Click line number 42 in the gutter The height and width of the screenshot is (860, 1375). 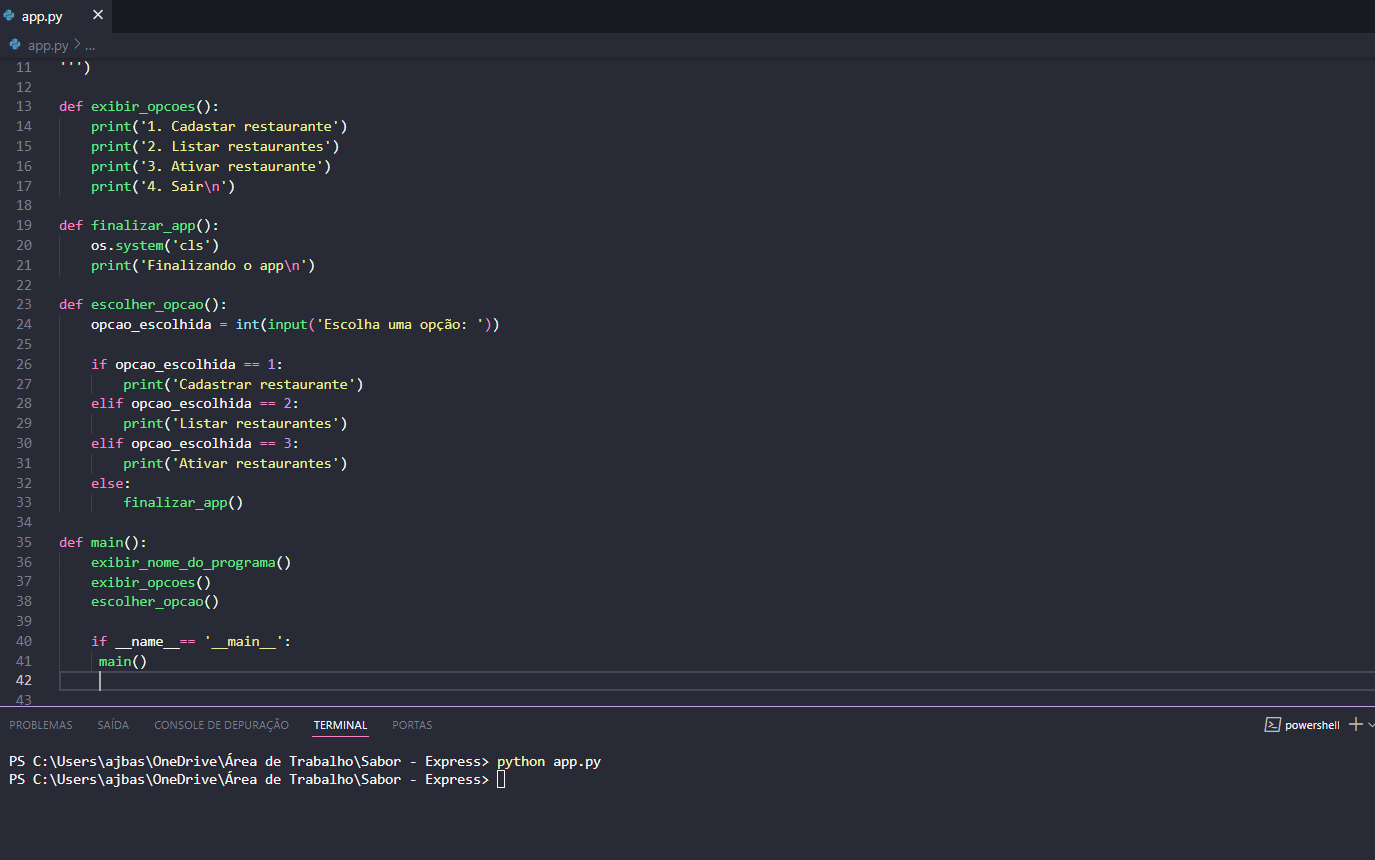(x=24, y=681)
